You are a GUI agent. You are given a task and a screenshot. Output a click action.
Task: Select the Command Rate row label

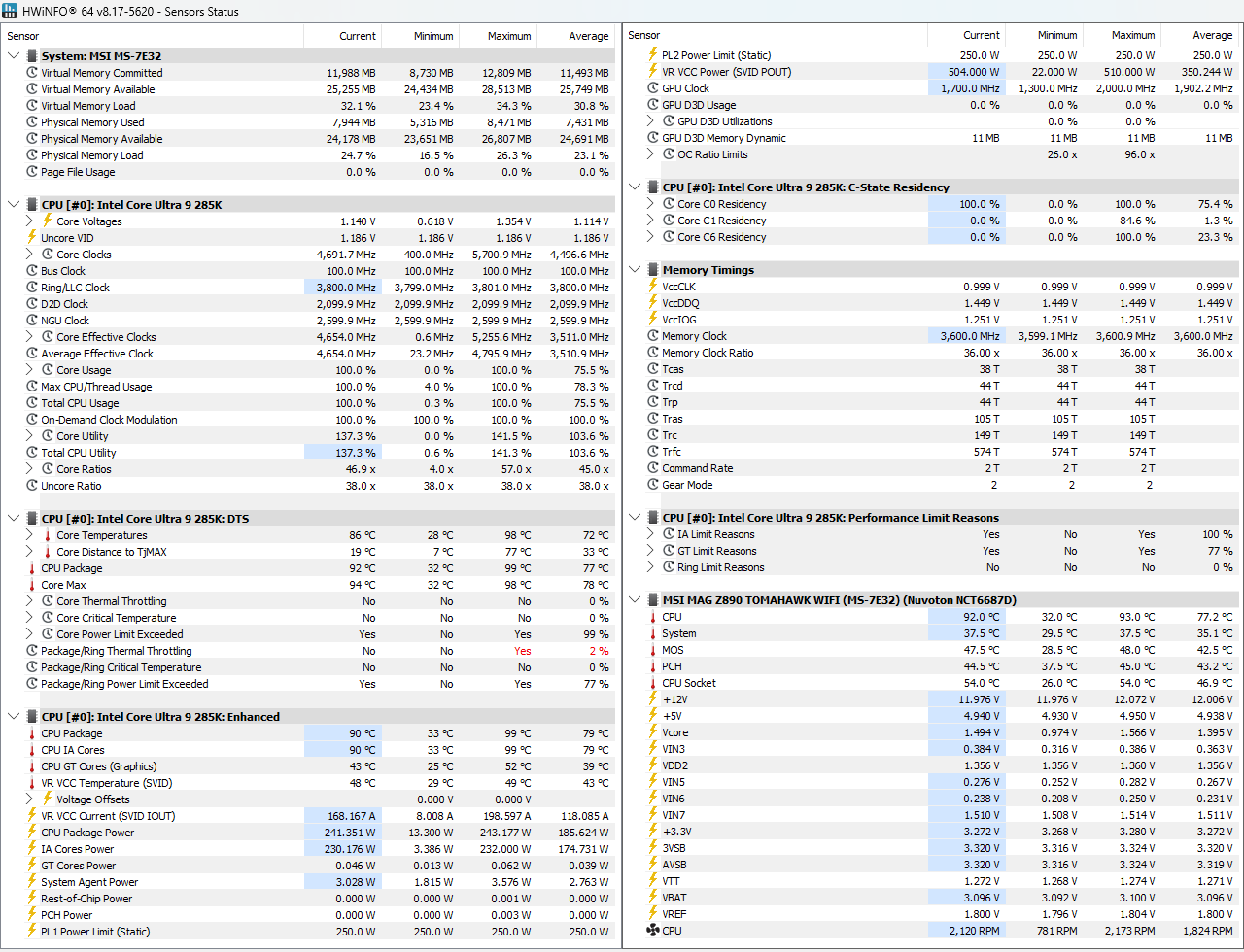click(x=698, y=468)
